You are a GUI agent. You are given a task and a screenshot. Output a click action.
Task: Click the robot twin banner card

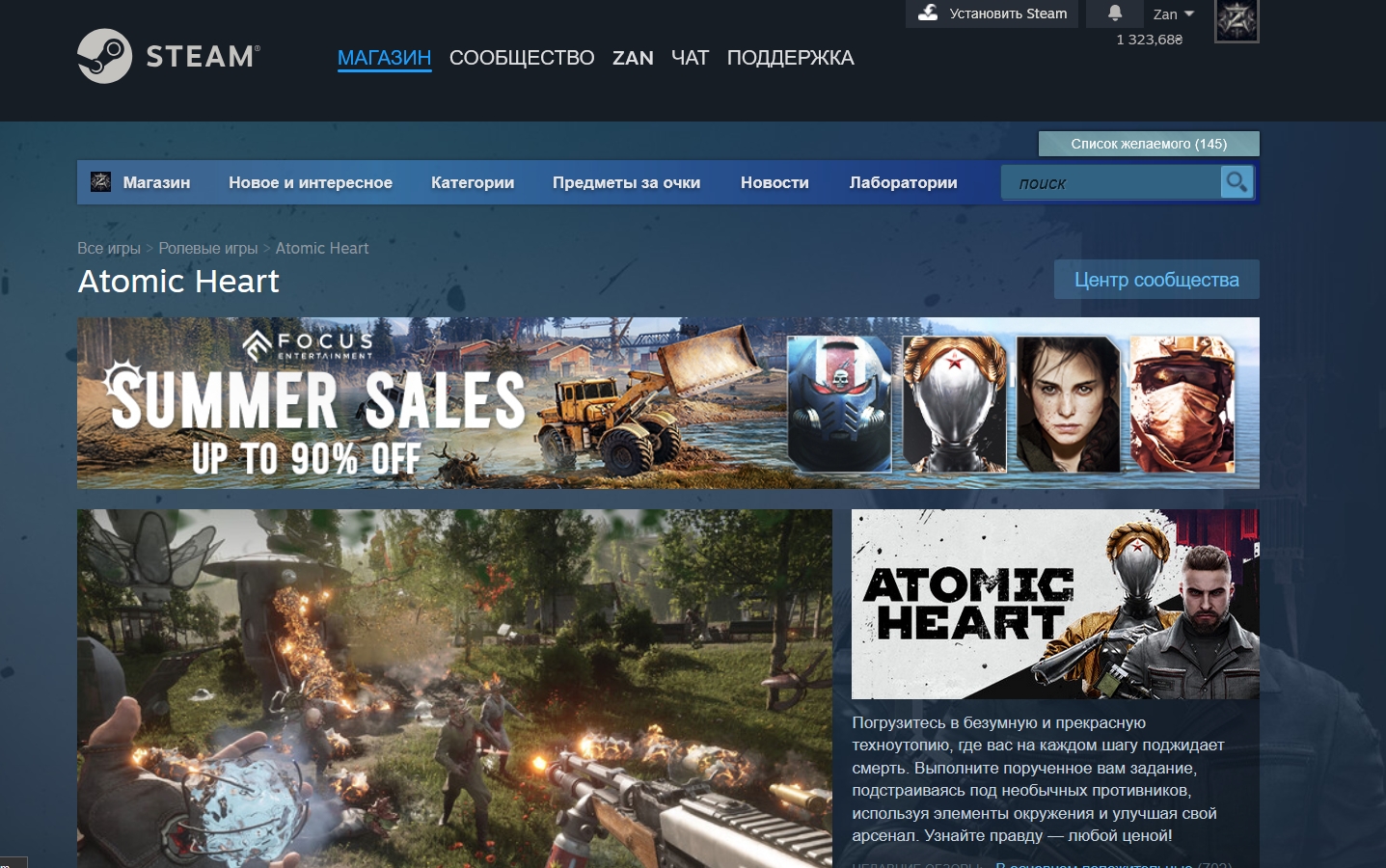[954, 403]
